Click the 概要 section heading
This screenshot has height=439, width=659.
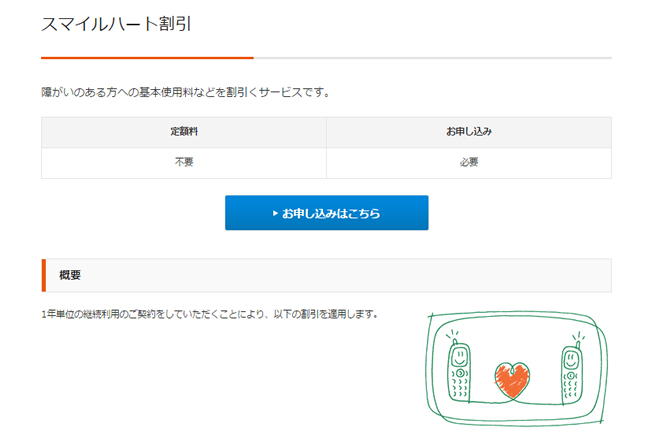pos(70,275)
